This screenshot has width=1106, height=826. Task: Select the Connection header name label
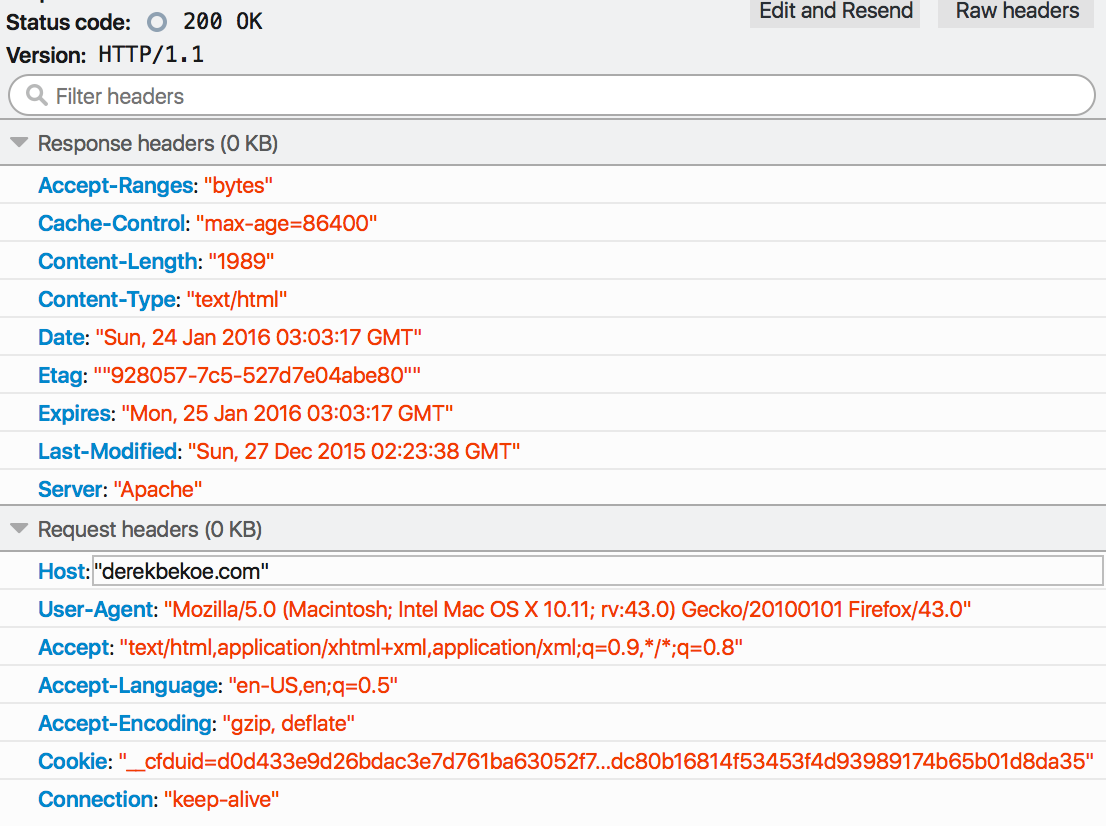click(x=96, y=801)
